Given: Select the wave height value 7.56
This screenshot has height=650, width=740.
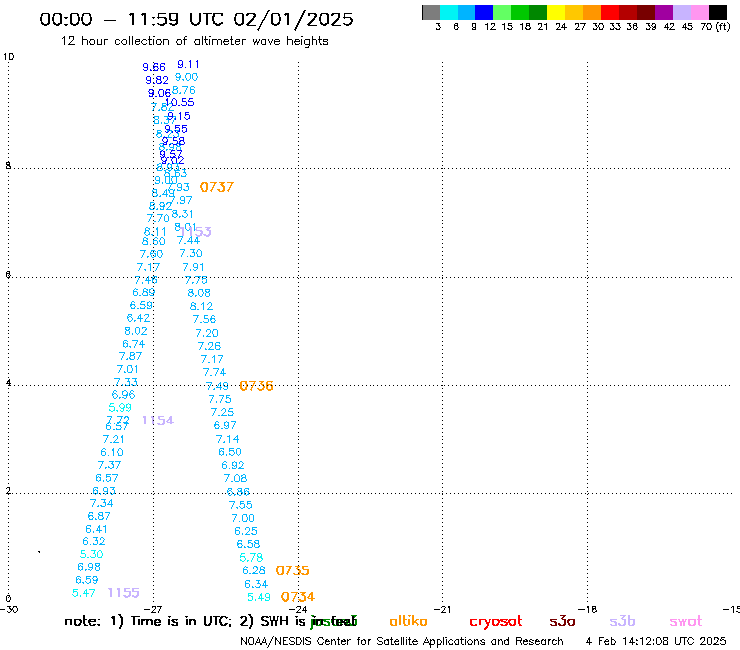Looking at the screenshot, I should tap(204, 320).
